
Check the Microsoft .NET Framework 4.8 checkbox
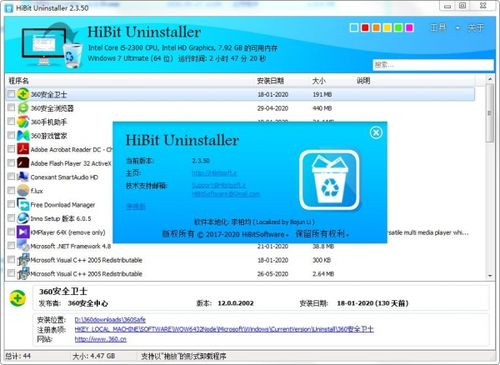pos(11,246)
